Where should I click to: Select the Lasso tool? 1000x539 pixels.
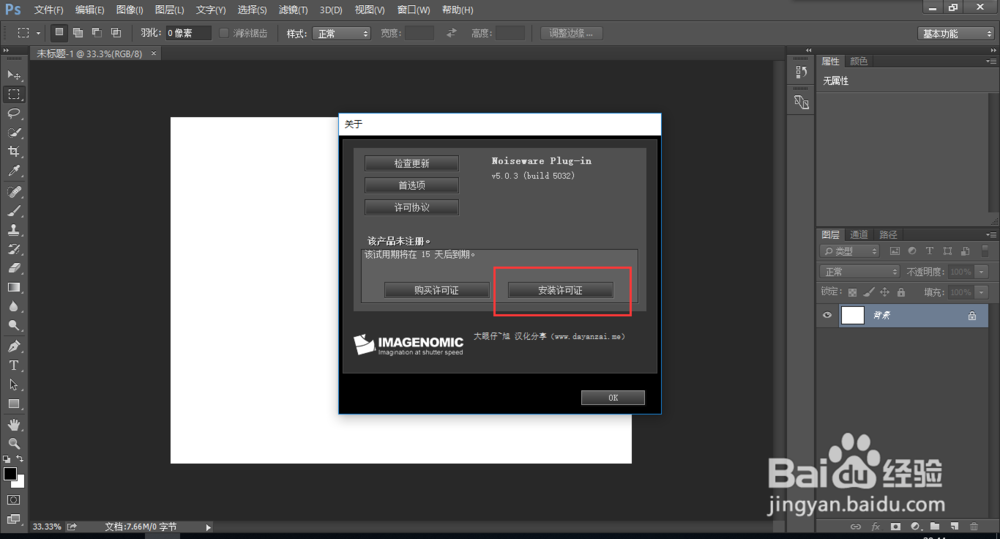[13, 114]
